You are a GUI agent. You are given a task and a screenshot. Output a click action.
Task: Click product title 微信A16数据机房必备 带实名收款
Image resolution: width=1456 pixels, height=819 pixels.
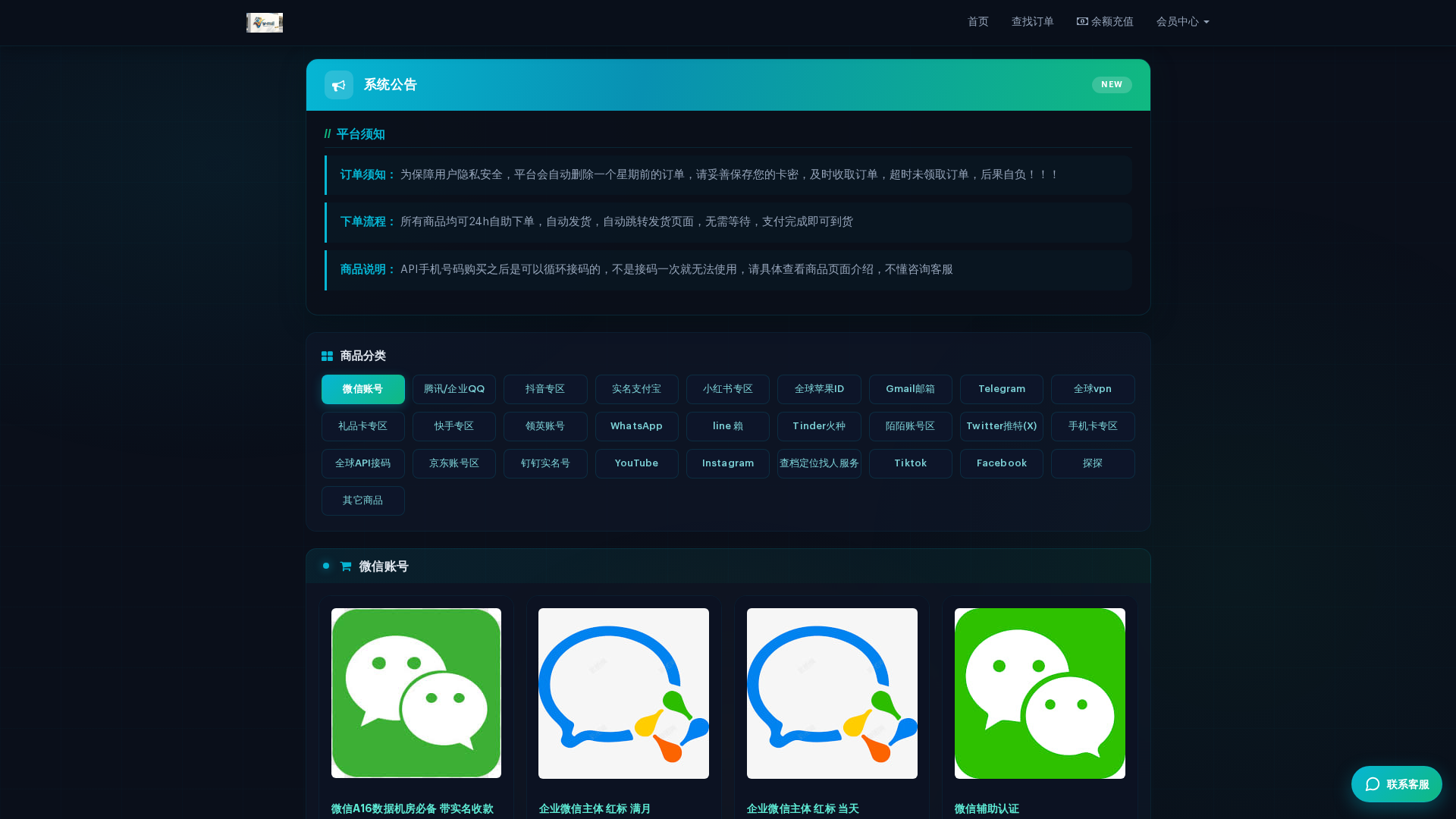tap(413, 809)
